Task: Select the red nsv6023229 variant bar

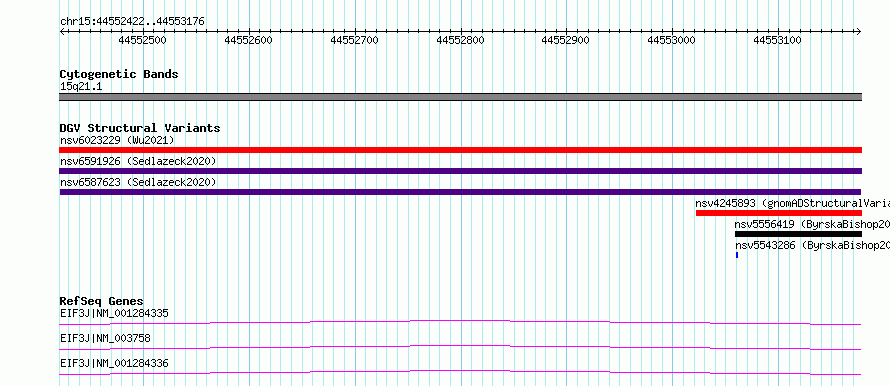Action: click(x=460, y=150)
